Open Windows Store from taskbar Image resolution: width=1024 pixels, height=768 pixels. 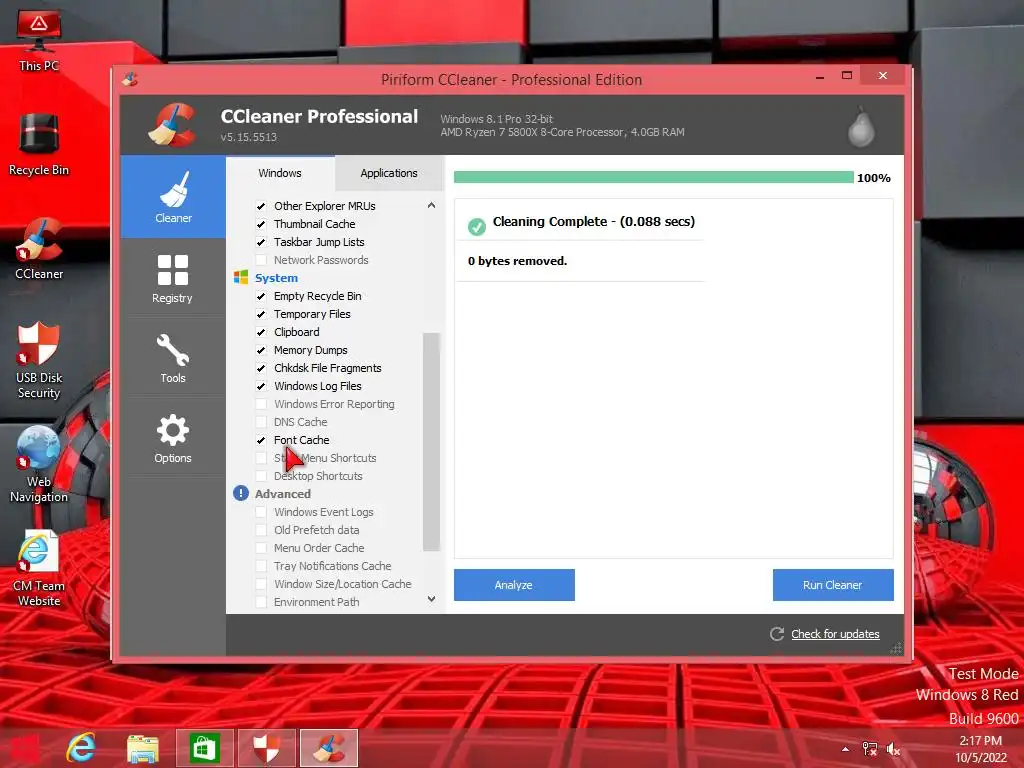coord(204,748)
